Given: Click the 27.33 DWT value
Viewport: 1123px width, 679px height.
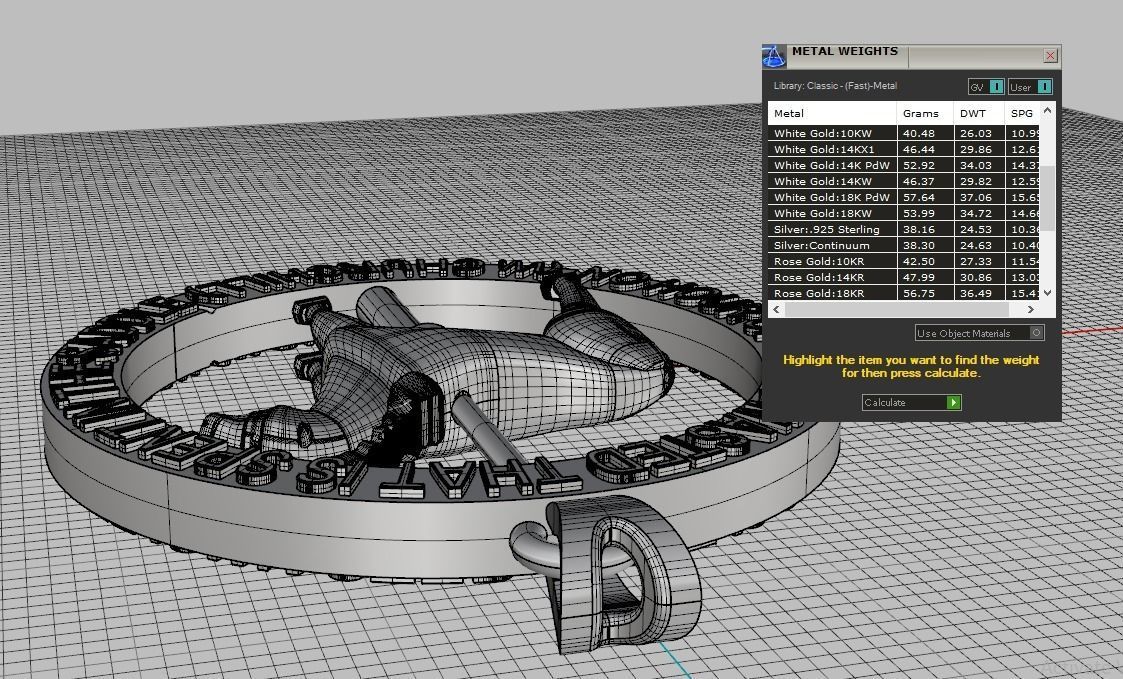Looking at the screenshot, I should pyautogui.click(x=975, y=261).
